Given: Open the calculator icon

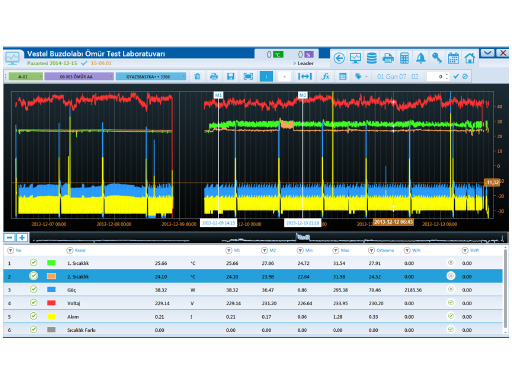Looking at the screenshot, I should pyautogui.click(x=404, y=58).
